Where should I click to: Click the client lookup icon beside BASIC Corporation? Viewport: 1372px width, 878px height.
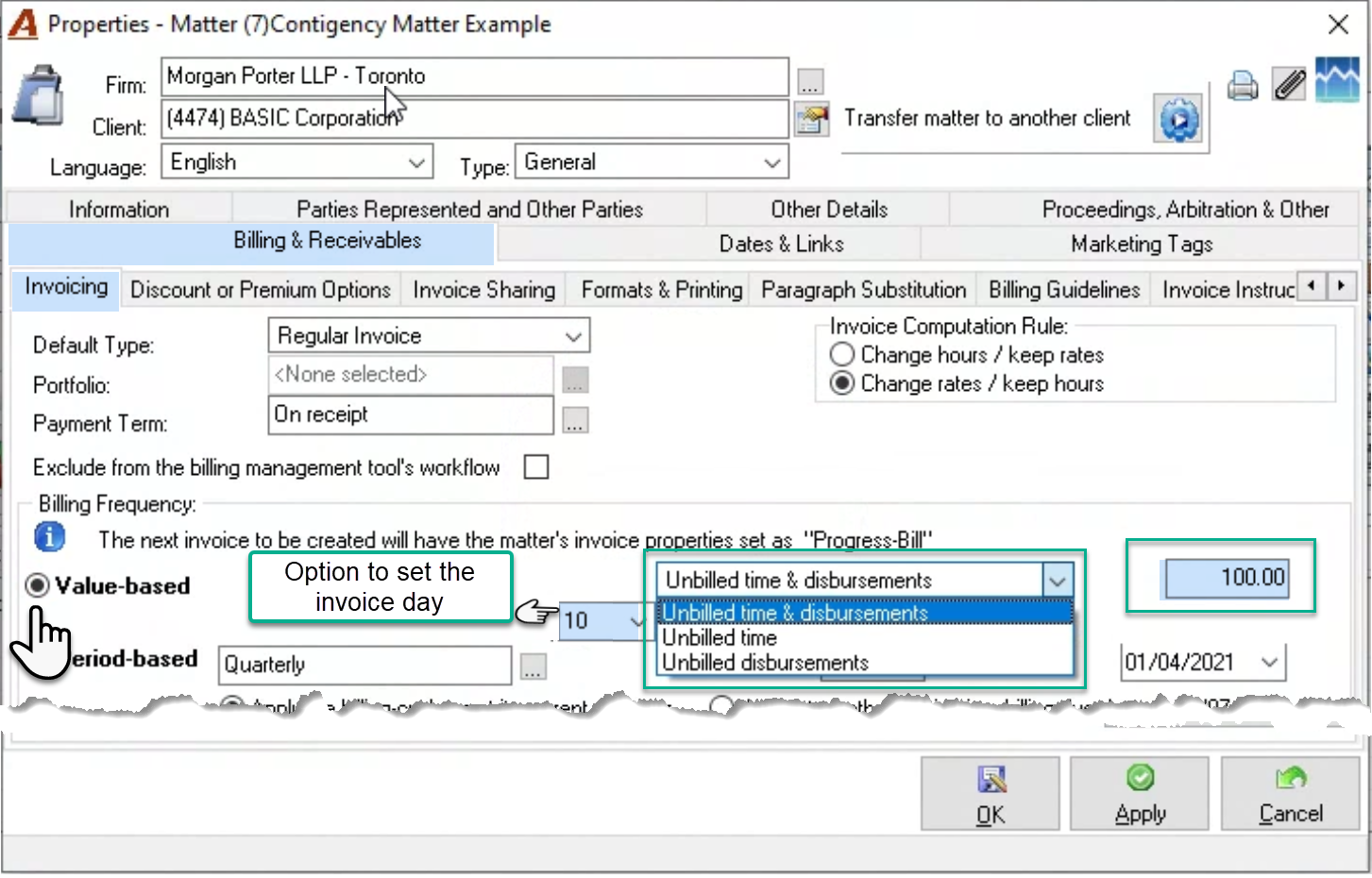pyautogui.click(x=811, y=120)
